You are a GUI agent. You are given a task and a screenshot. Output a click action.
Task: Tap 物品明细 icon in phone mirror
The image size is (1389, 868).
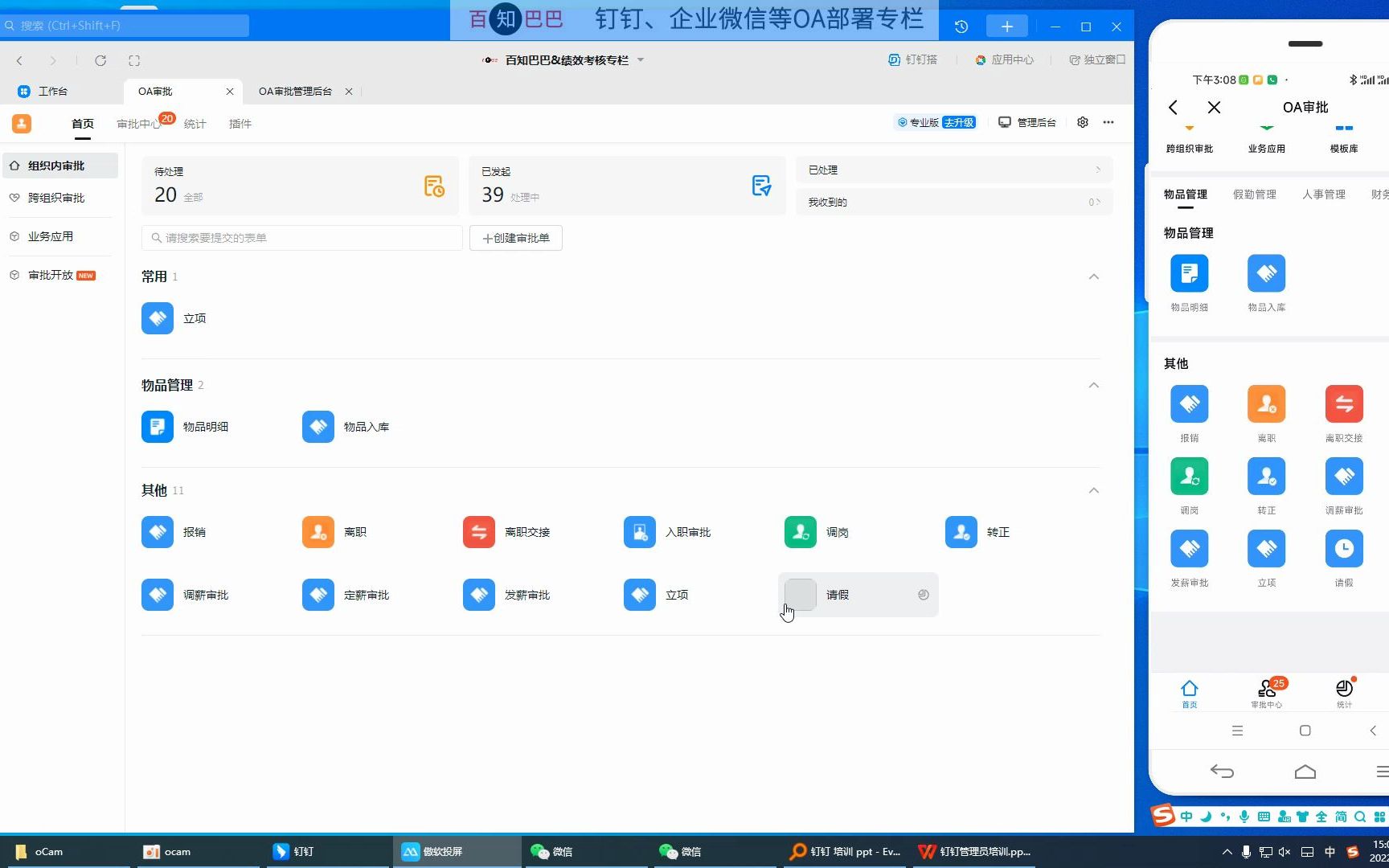(1190, 273)
